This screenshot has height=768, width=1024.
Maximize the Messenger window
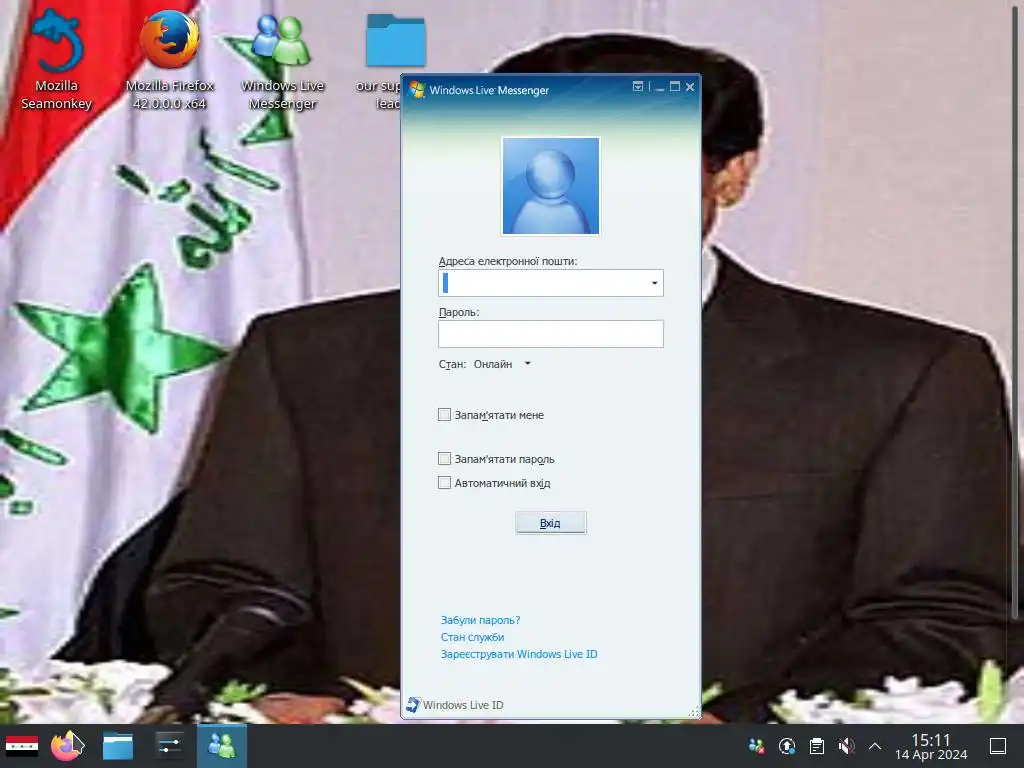coord(675,86)
